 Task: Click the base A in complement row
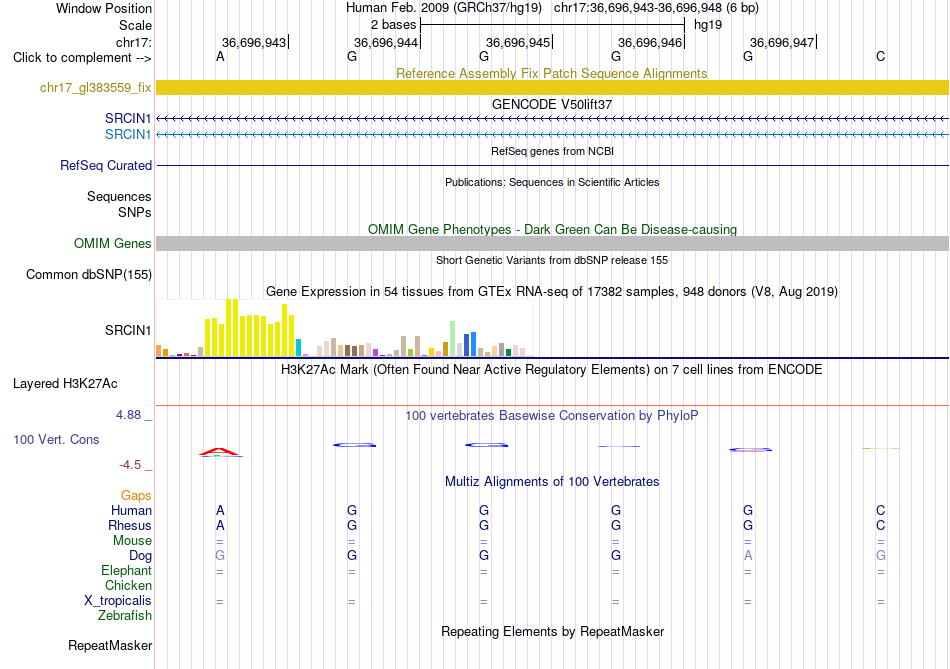click(x=221, y=56)
